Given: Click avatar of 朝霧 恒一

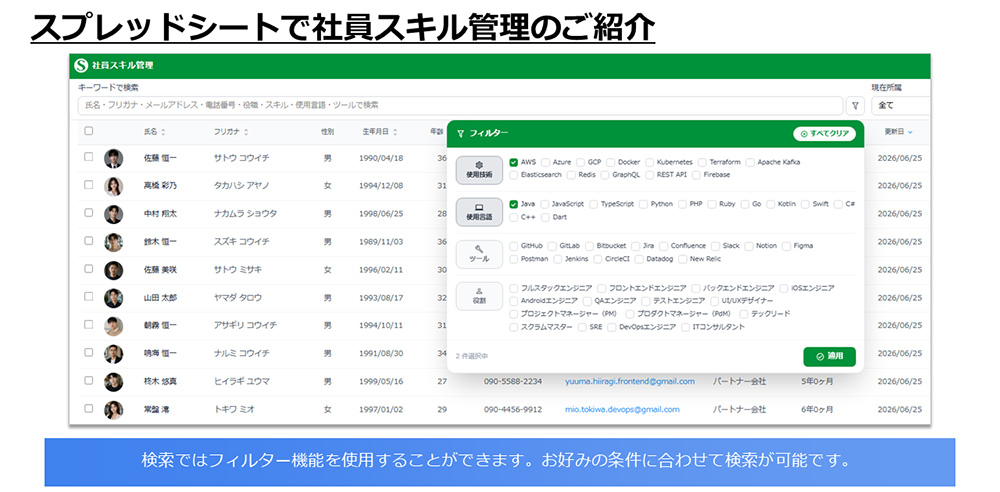Looking at the screenshot, I should pos(114,325).
